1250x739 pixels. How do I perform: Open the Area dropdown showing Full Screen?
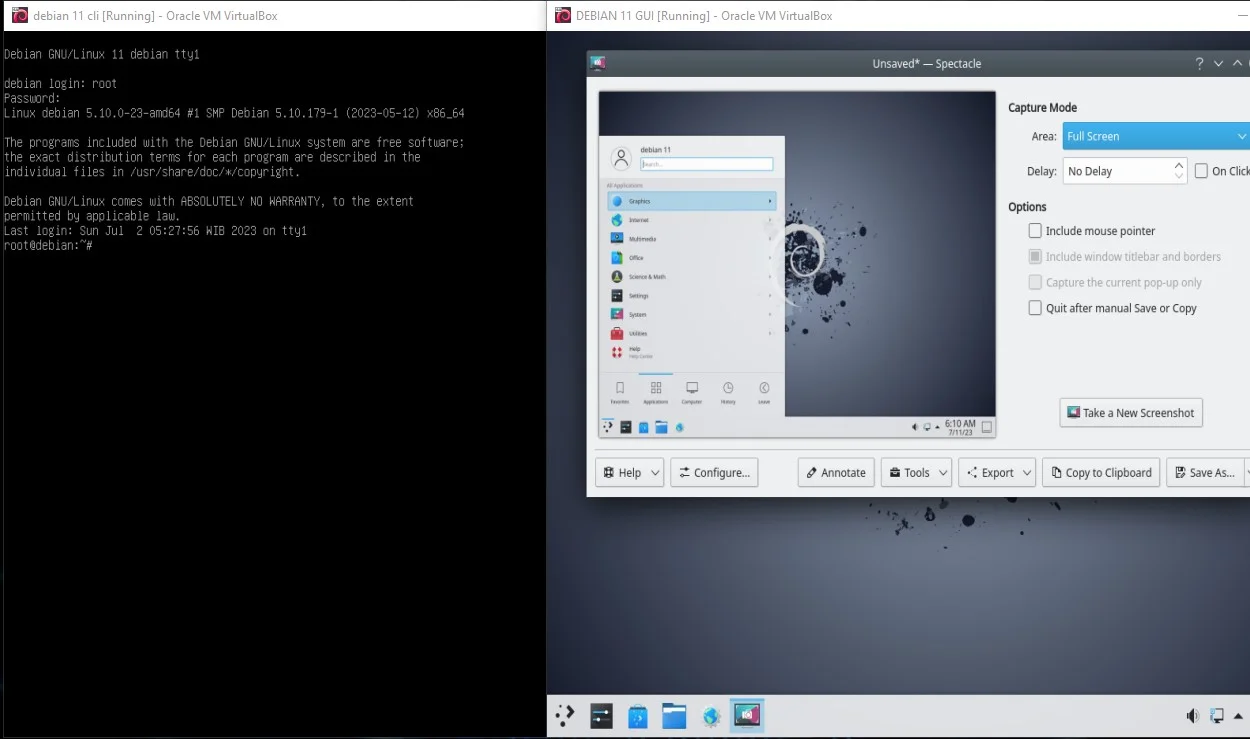click(x=1155, y=136)
